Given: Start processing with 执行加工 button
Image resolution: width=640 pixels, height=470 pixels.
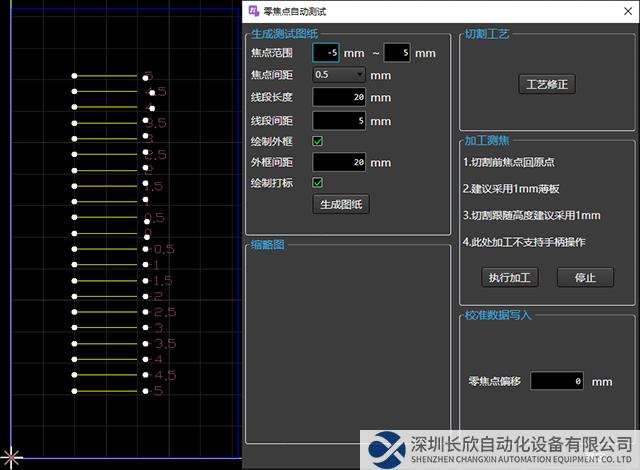Looking at the screenshot, I should (x=508, y=277).
